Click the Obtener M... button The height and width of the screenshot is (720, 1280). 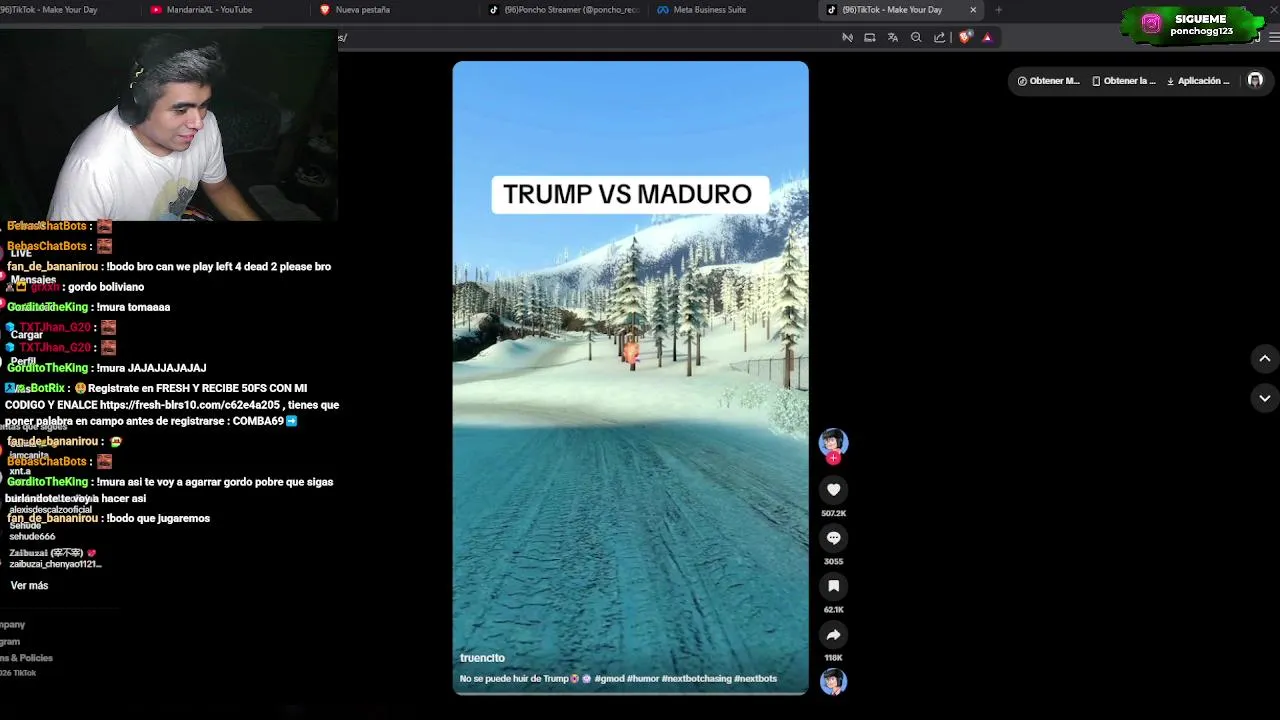pos(1048,81)
